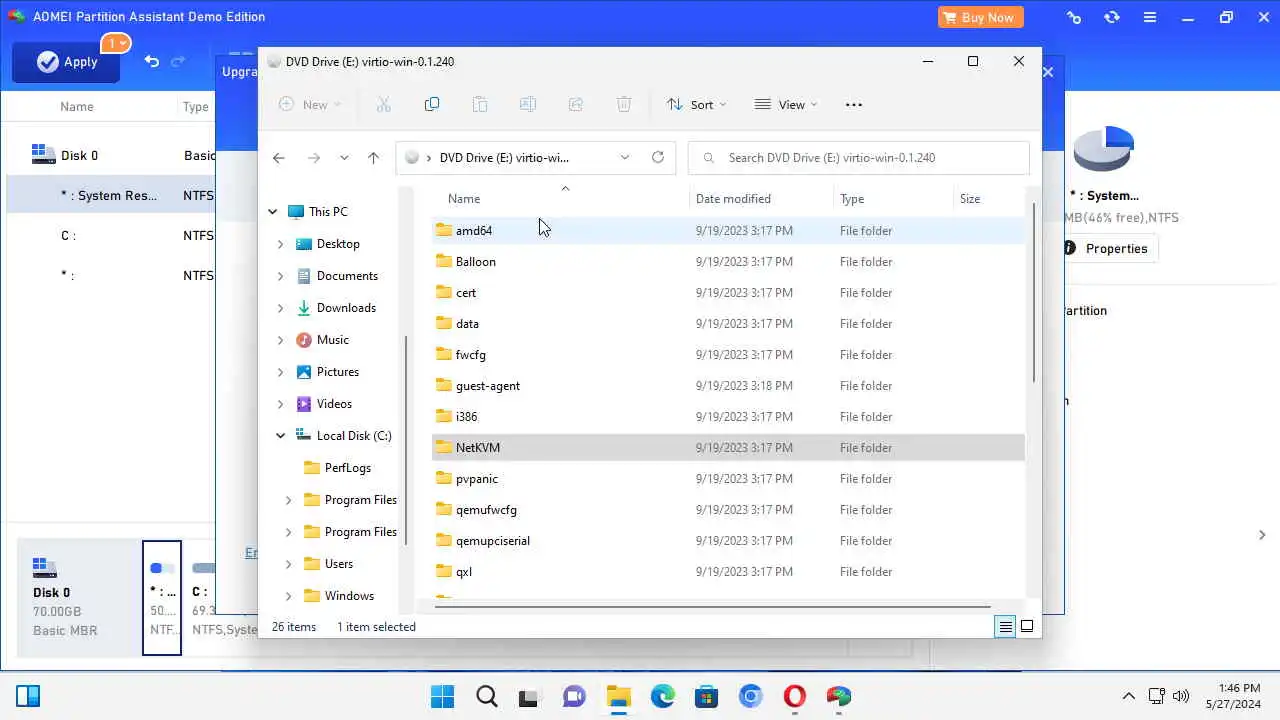Click the Share icon in Explorer toolbar
The height and width of the screenshot is (720, 1280).
click(x=576, y=104)
